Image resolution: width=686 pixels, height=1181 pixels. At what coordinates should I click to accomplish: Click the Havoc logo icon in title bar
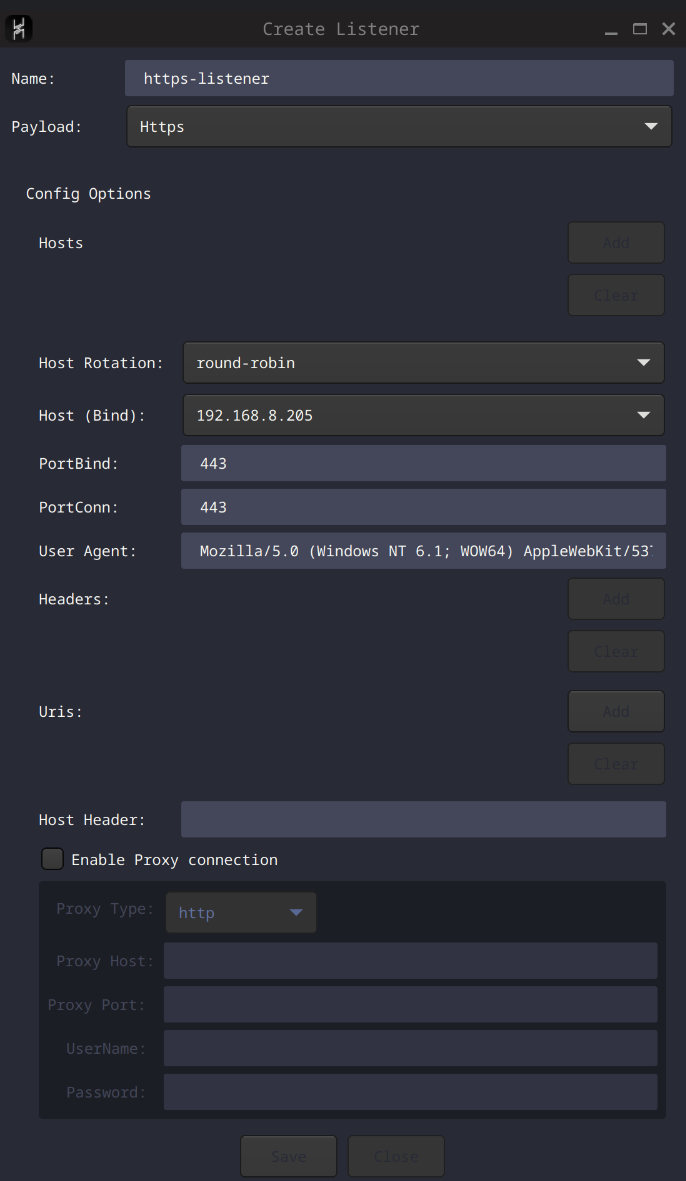(19, 29)
